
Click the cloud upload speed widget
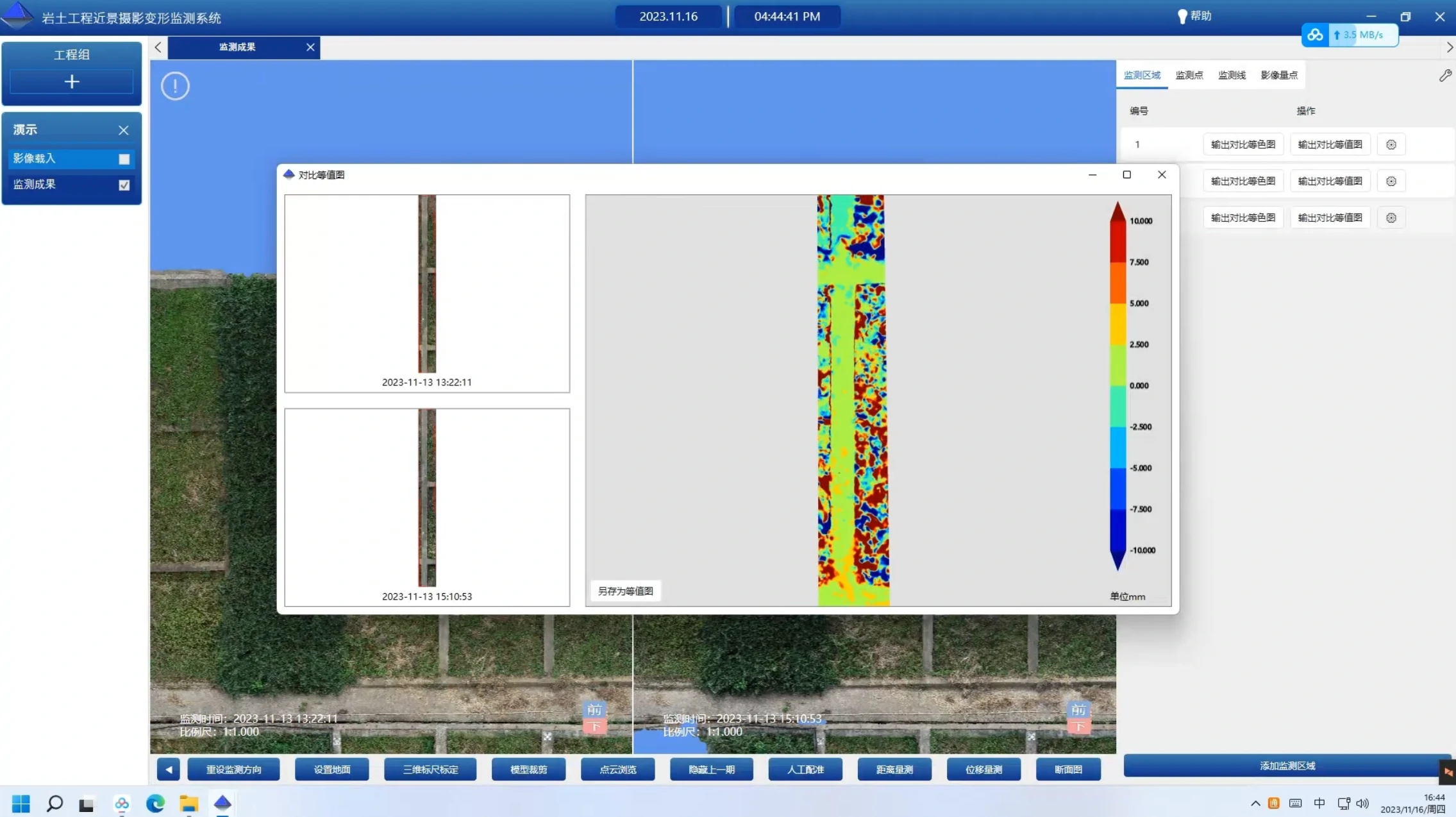(x=1350, y=35)
